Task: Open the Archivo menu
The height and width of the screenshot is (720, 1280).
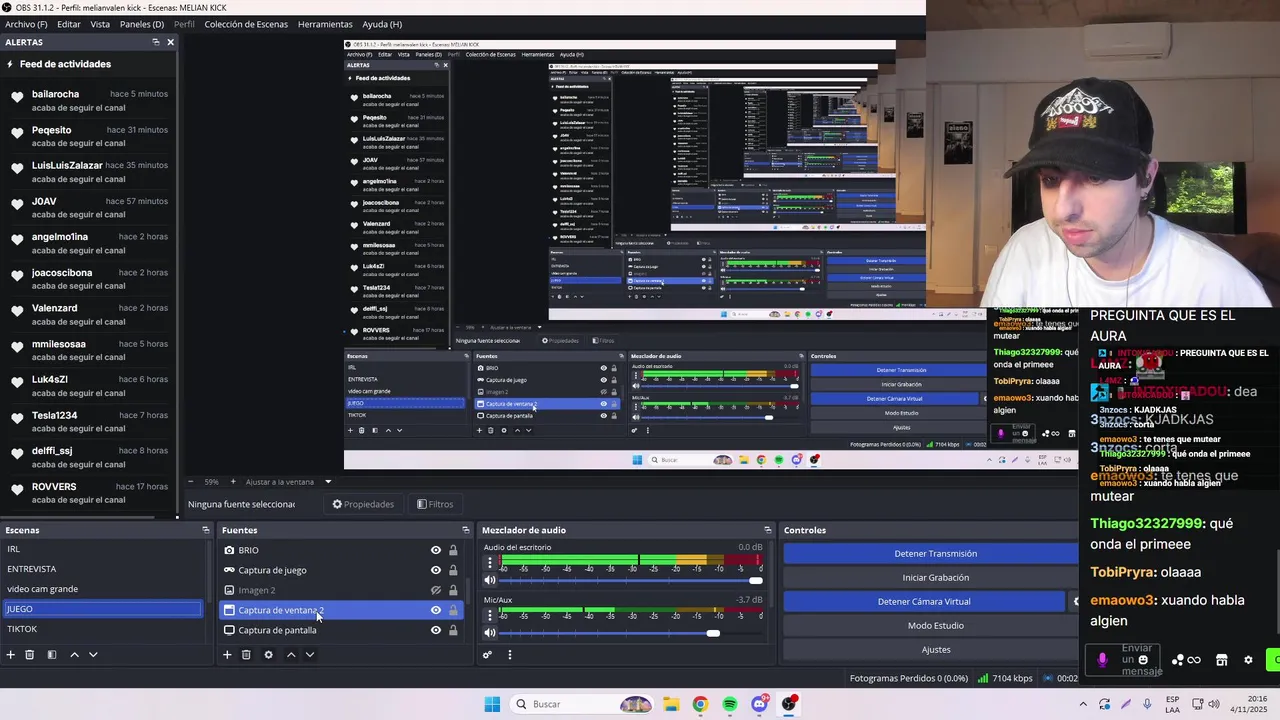Action: click(26, 24)
